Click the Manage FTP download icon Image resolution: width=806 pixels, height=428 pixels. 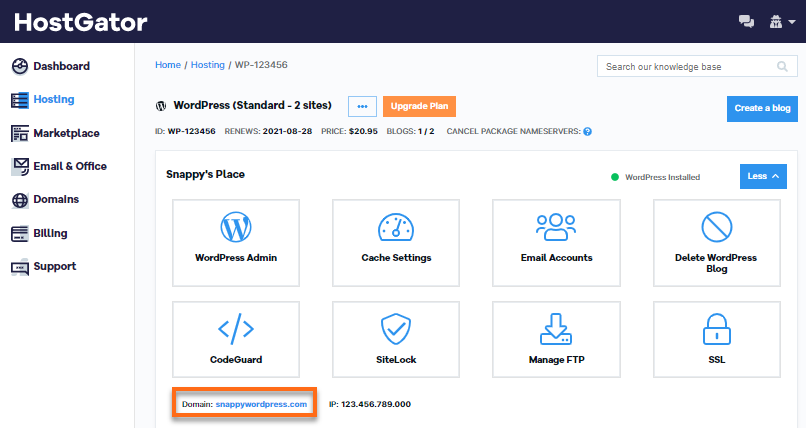point(556,329)
